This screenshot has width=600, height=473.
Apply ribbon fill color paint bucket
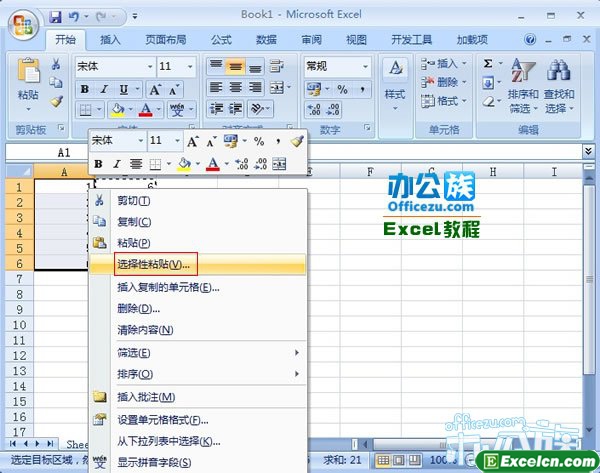(117, 110)
